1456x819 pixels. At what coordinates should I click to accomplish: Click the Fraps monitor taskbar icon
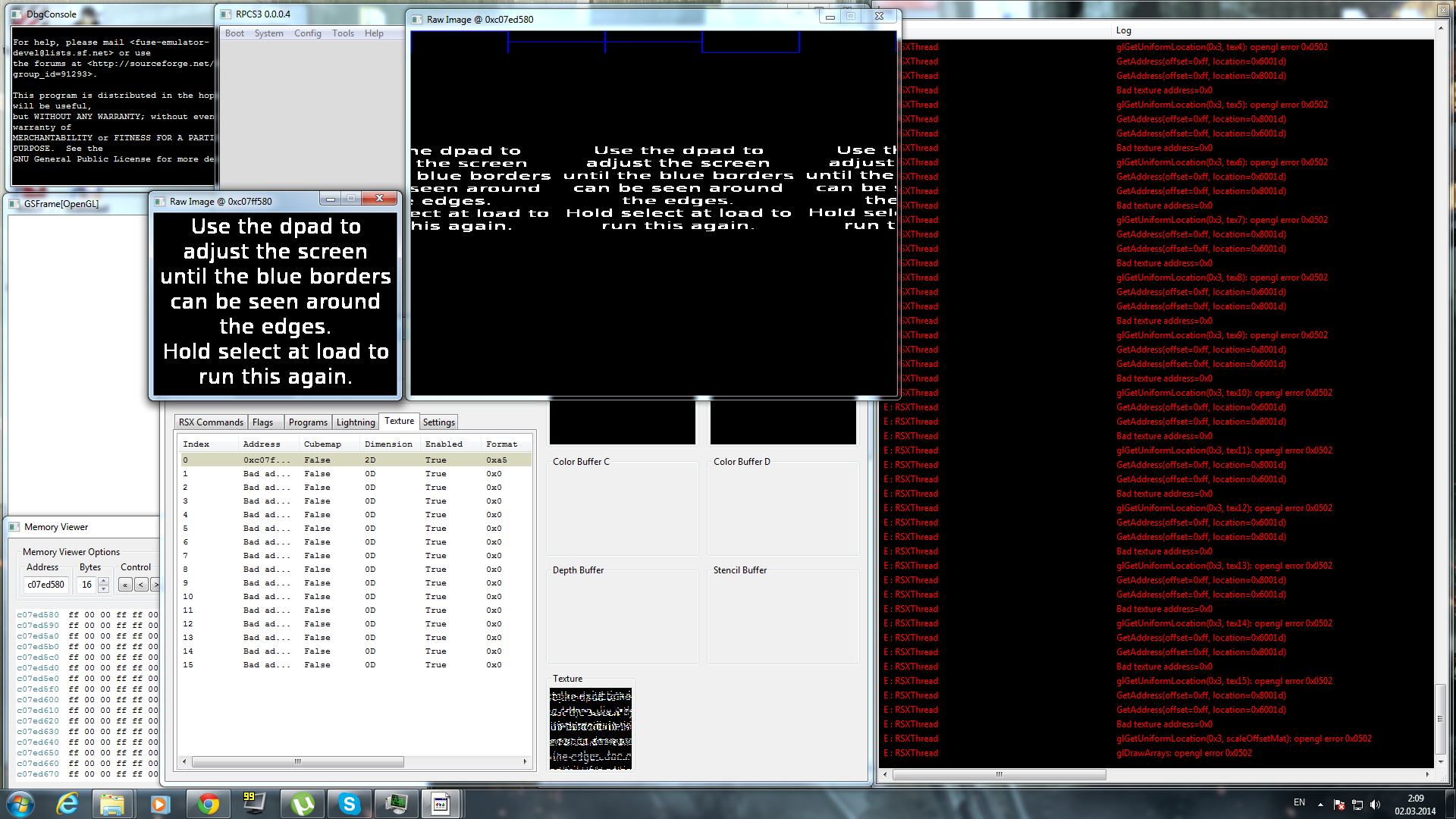point(254,804)
